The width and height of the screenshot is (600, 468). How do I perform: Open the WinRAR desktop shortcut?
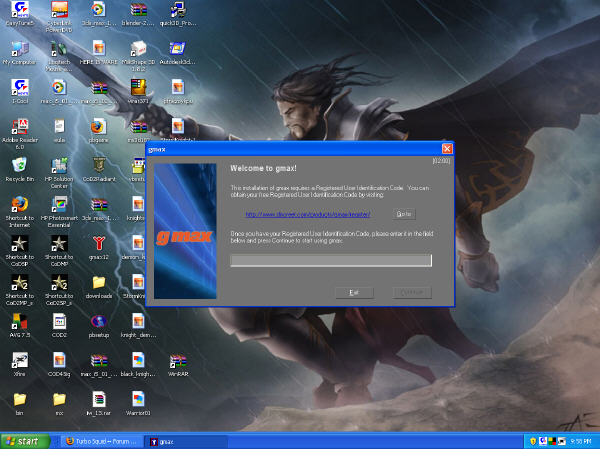(178, 365)
